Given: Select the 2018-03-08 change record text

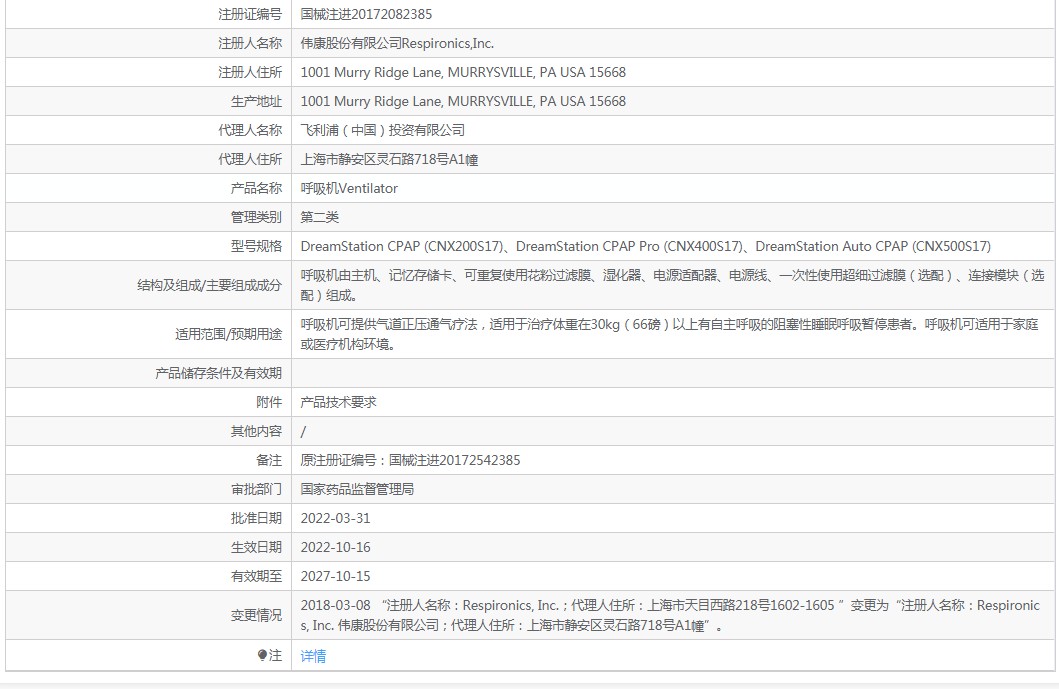Looking at the screenshot, I should (670, 615).
